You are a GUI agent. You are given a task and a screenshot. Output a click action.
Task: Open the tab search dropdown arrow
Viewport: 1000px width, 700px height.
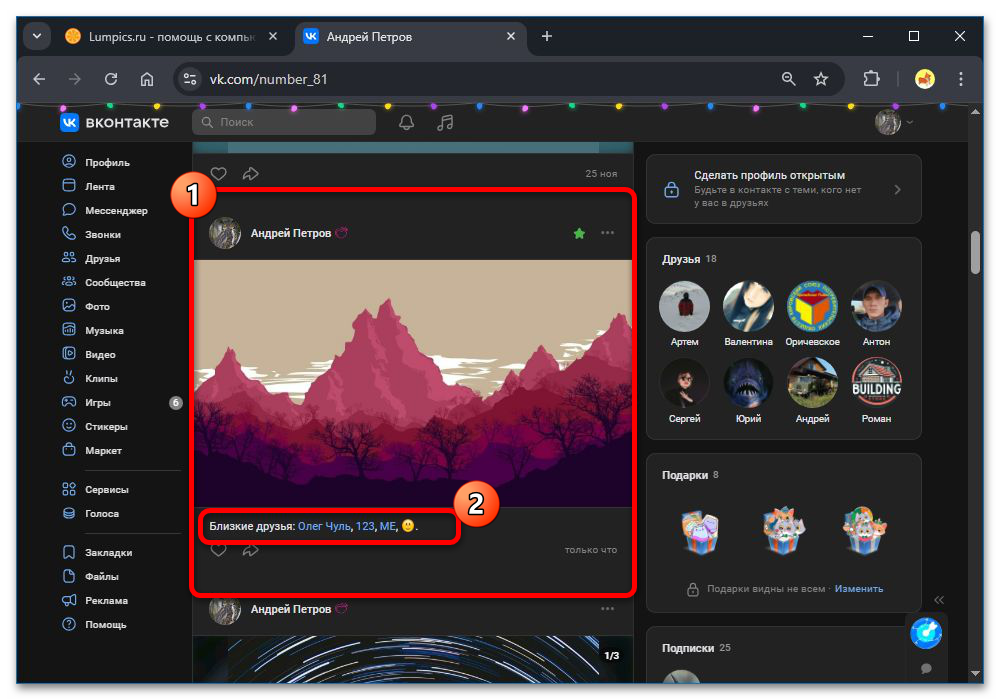coord(37,36)
